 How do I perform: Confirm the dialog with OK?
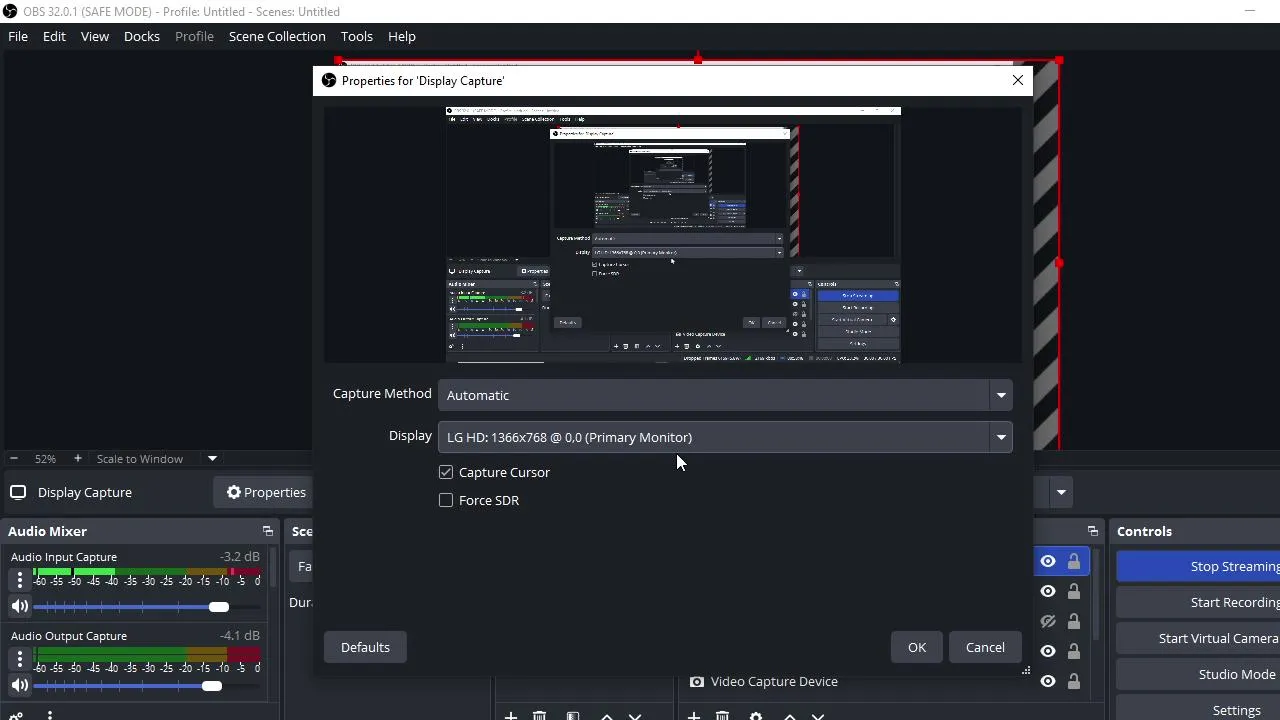pos(917,647)
